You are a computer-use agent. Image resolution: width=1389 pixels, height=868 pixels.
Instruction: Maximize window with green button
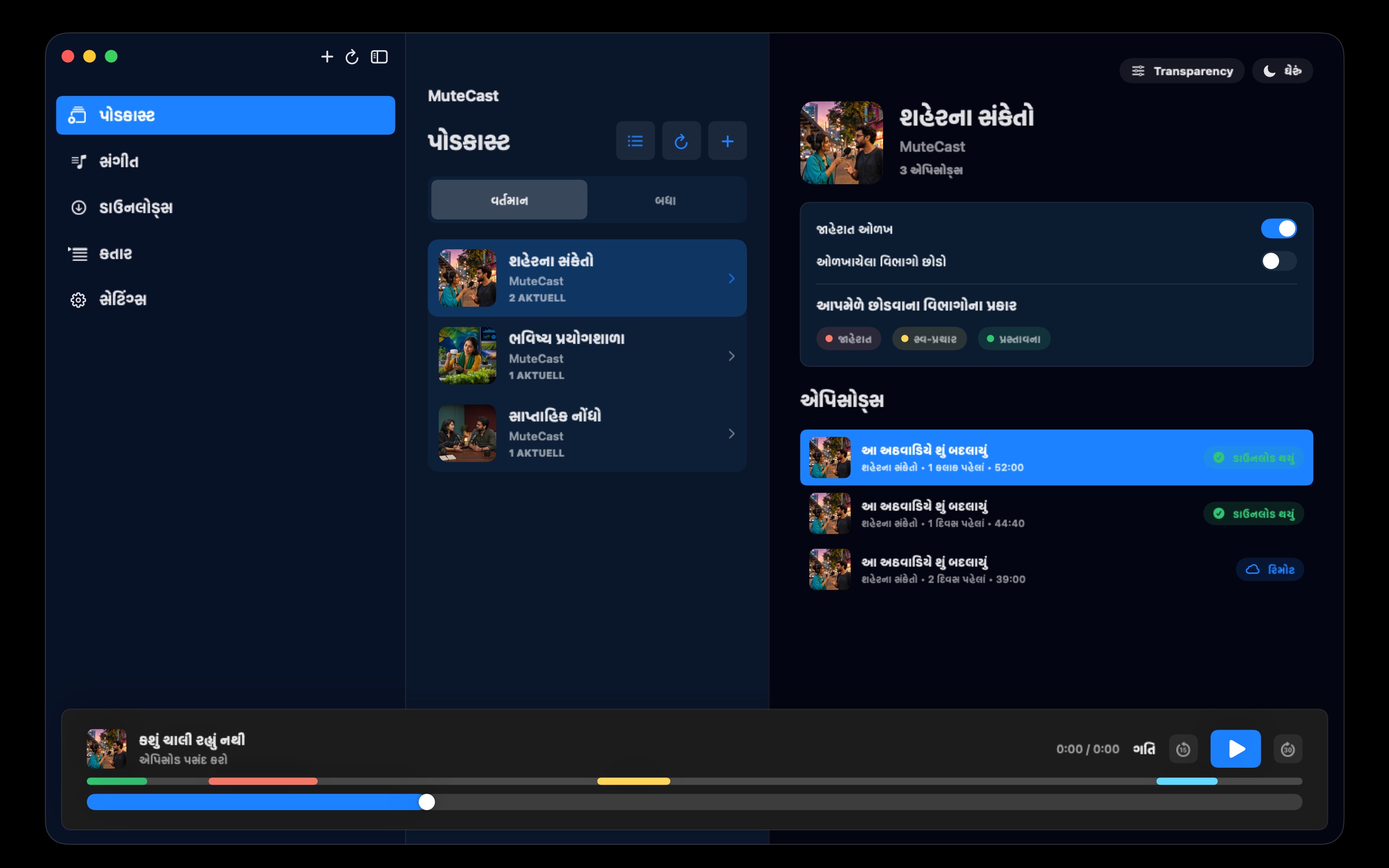coord(111,56)
